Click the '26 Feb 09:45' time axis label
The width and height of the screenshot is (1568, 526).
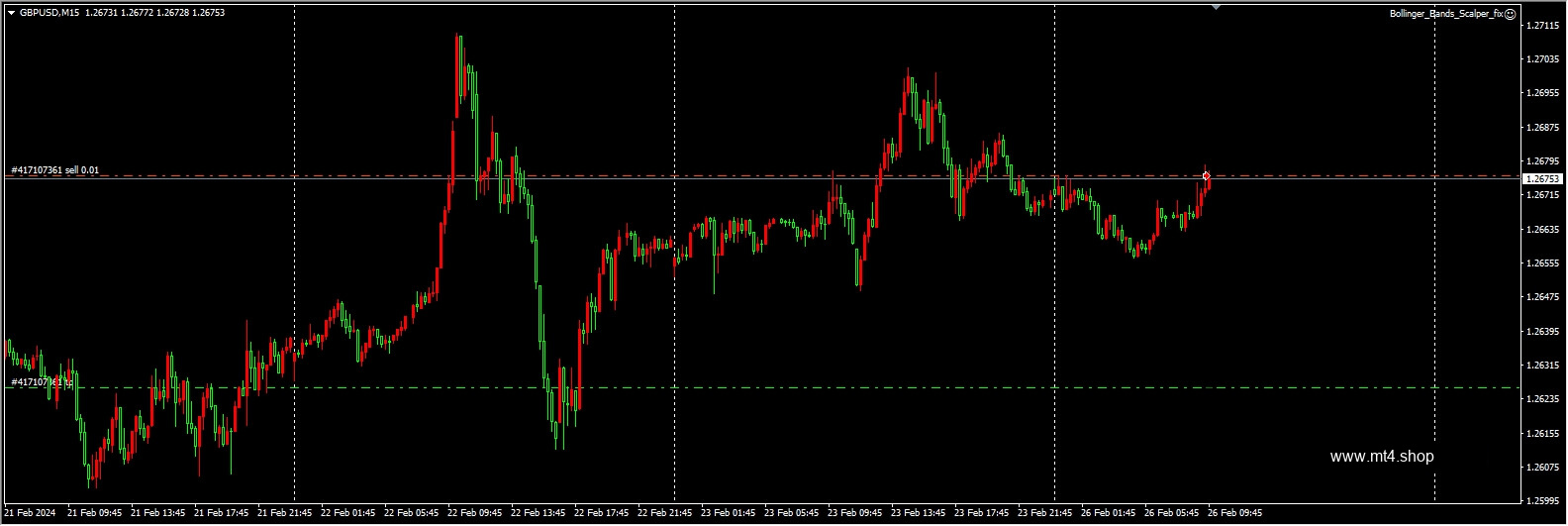(1234, 513)
